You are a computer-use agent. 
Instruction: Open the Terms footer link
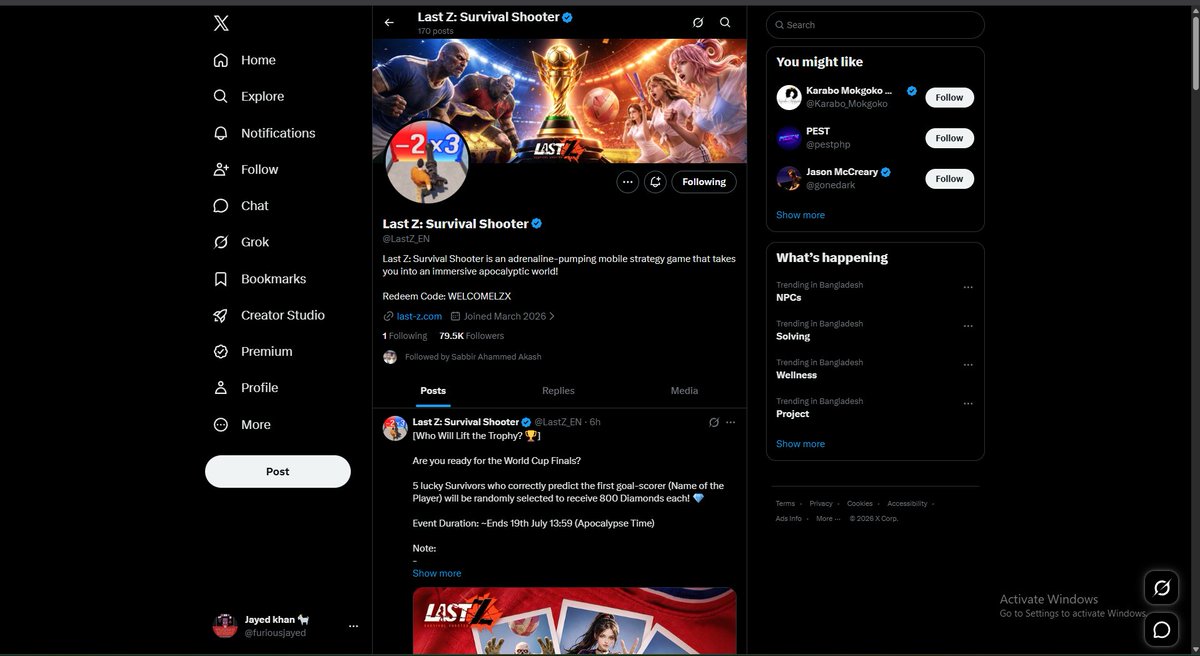pos(785,504)
